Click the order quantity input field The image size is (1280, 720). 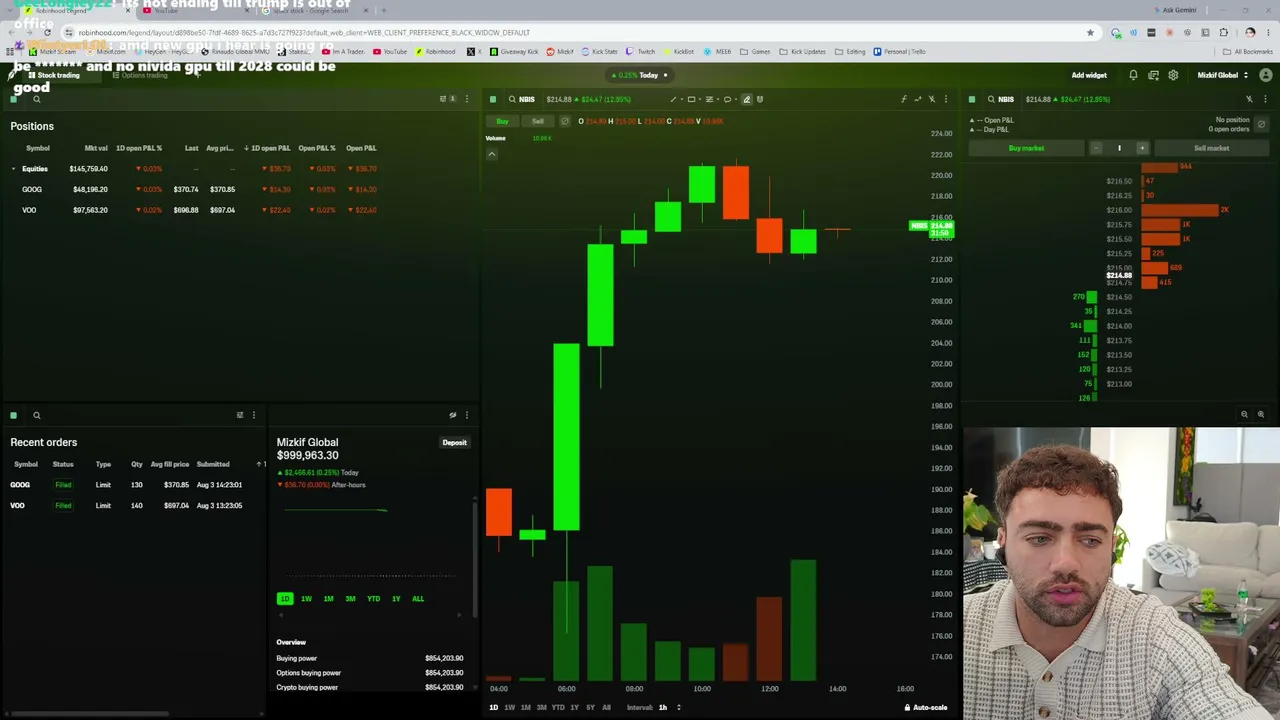click(1119, 148)
